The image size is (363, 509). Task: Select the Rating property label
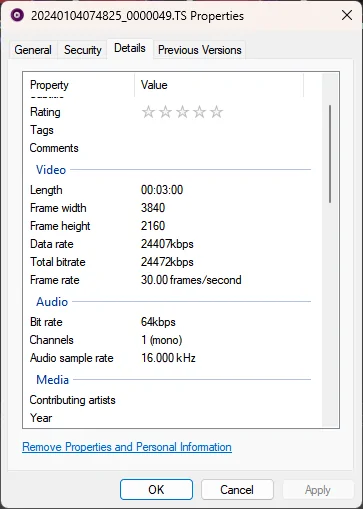[45, 112]
